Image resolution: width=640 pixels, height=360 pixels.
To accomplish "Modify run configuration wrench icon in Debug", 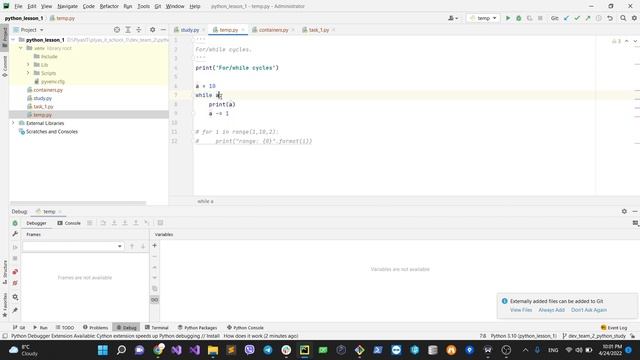I will tap(15, 234).
